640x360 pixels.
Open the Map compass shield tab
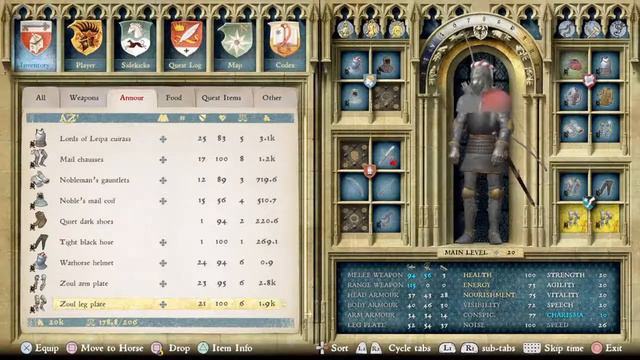click(x=235, y=45)
